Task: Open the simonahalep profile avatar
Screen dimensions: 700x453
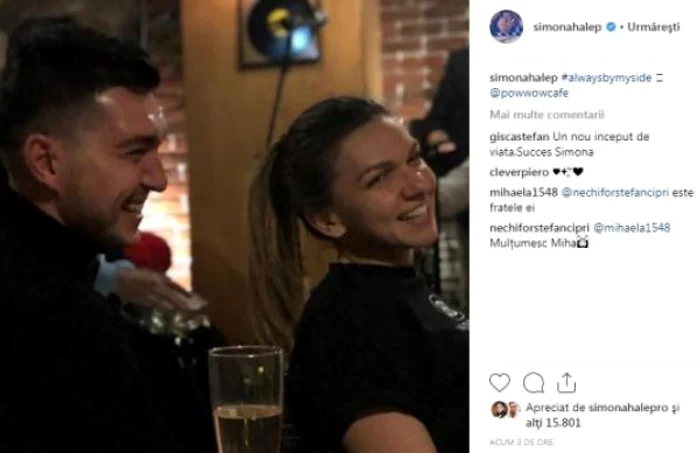Action: [x=506, y=26]
